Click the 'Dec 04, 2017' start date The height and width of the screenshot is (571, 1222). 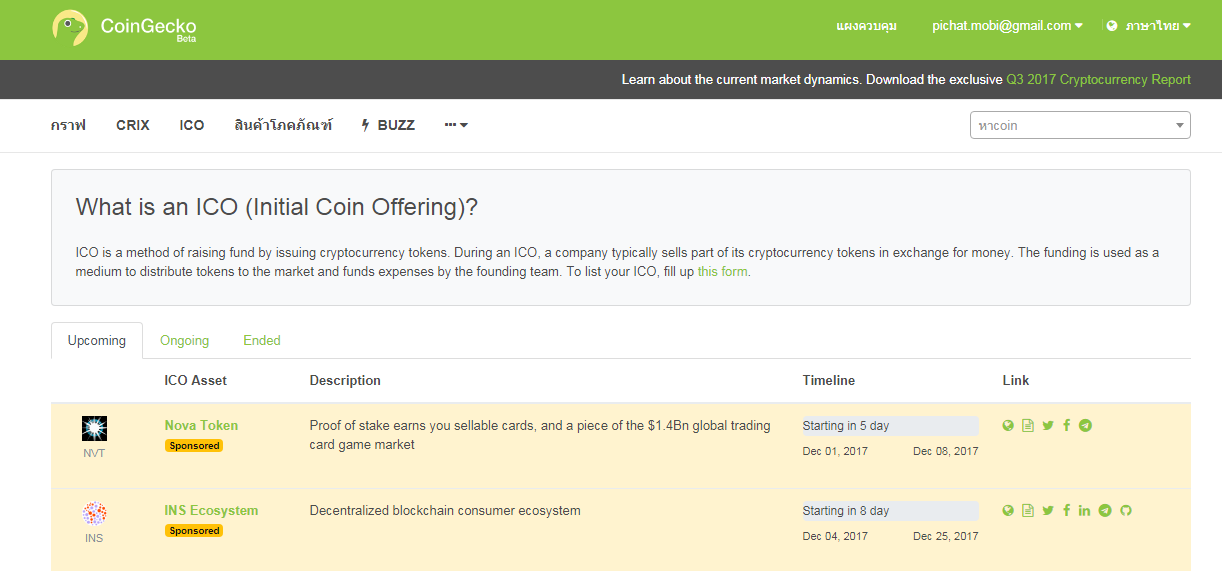[835, 536]
